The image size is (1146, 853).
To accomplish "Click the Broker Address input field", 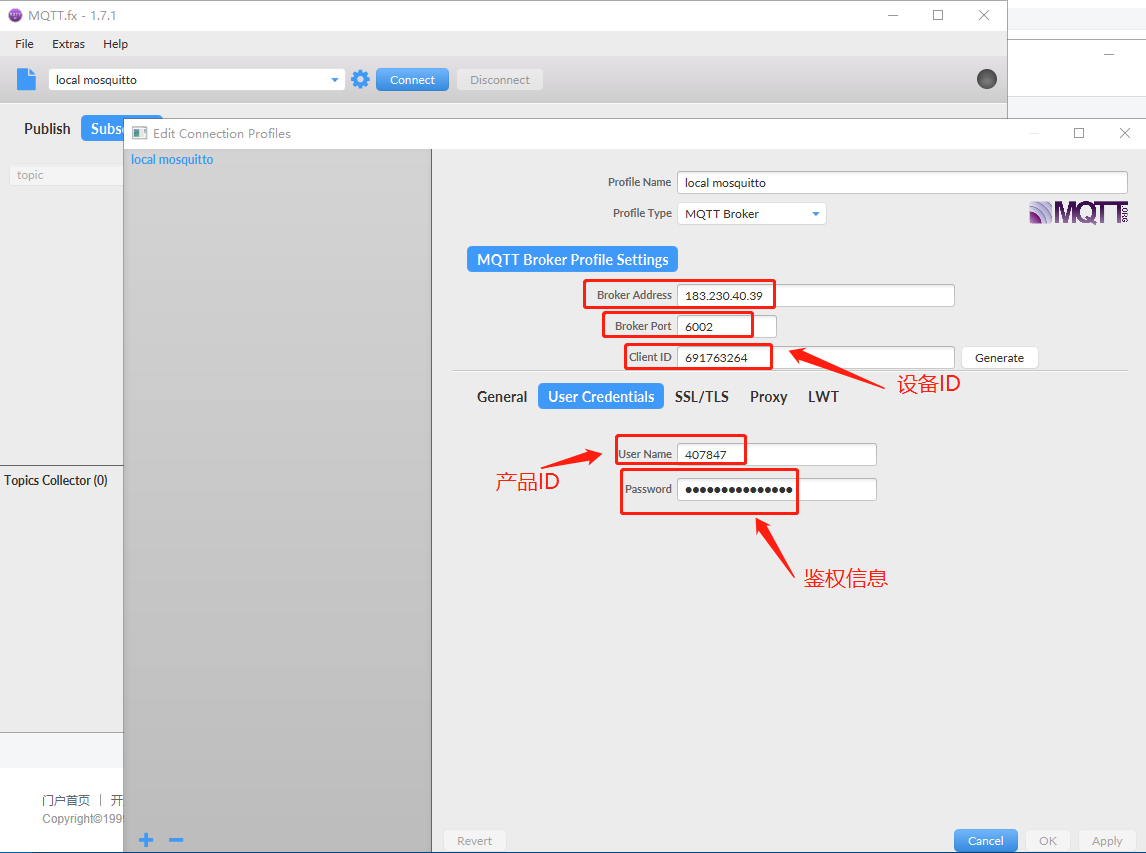I will [815, 296].
